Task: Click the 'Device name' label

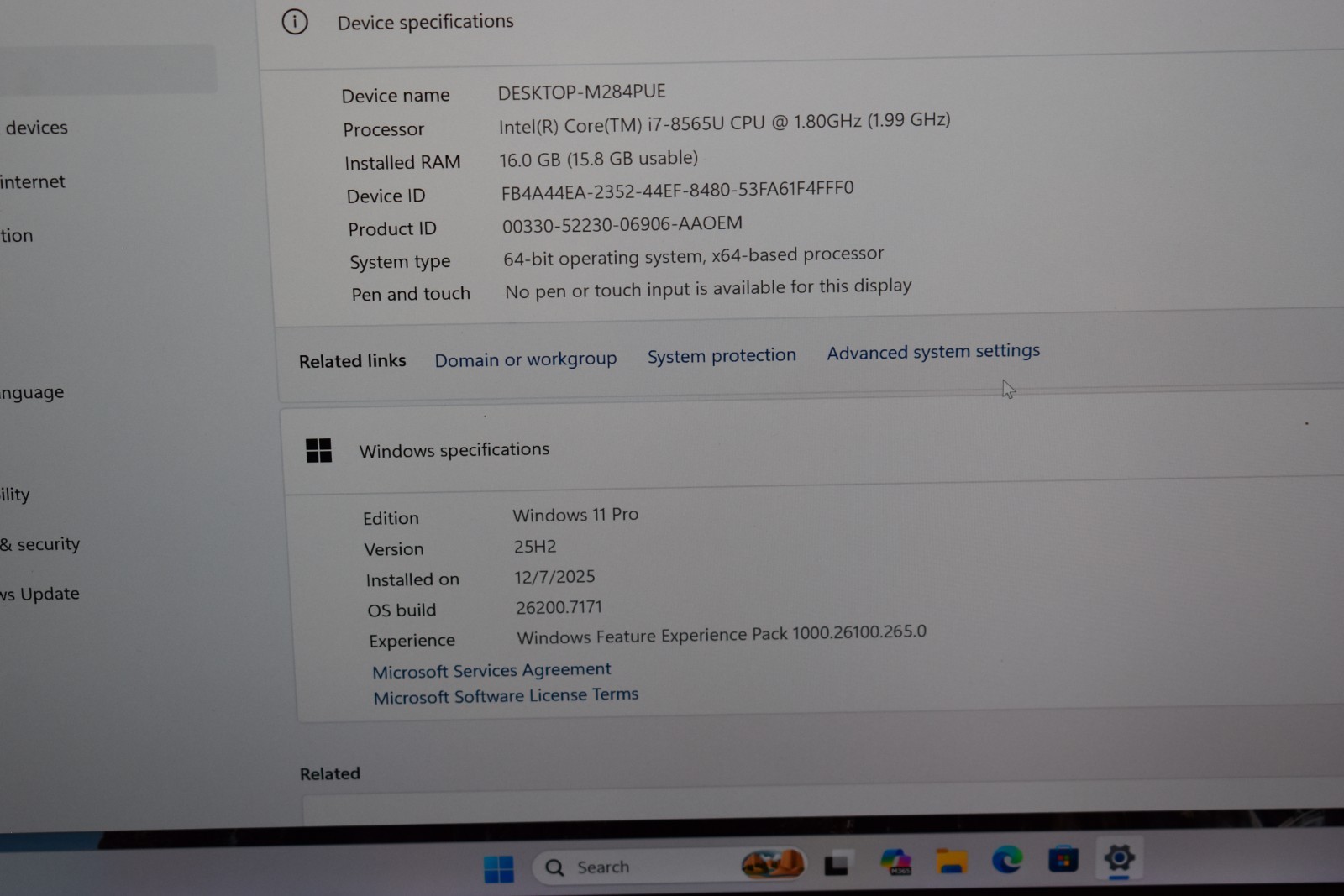Action: [395, 96]
